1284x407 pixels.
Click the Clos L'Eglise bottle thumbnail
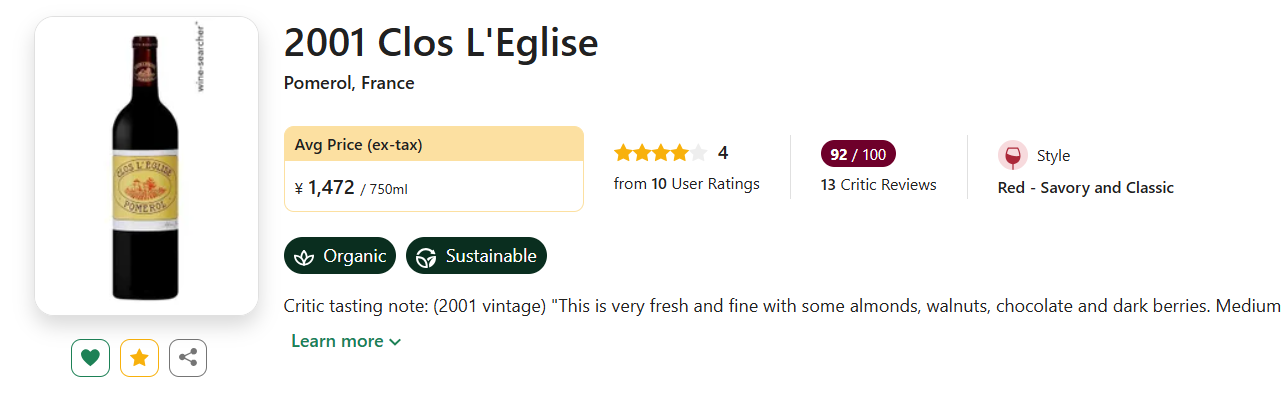(x=146, y=166)
